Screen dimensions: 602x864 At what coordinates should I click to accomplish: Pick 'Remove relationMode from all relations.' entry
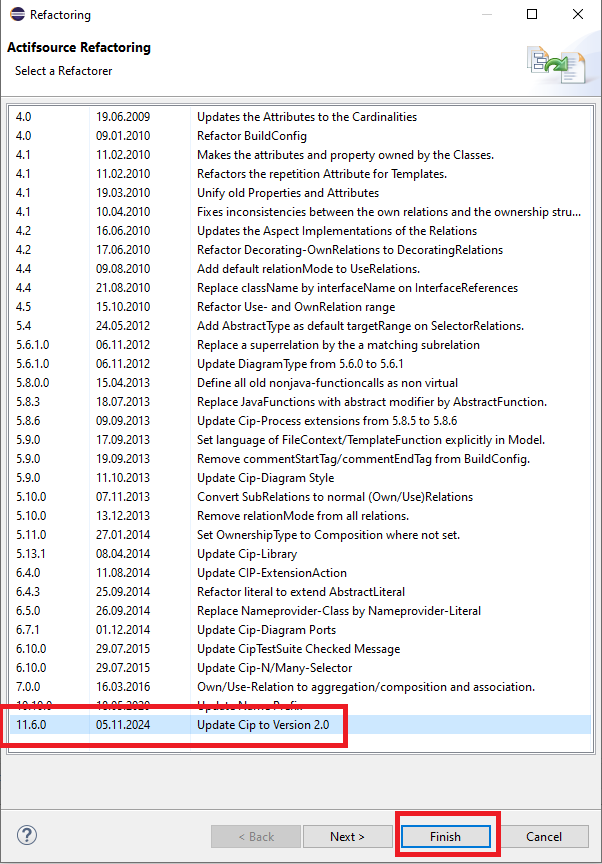point(303,516)
